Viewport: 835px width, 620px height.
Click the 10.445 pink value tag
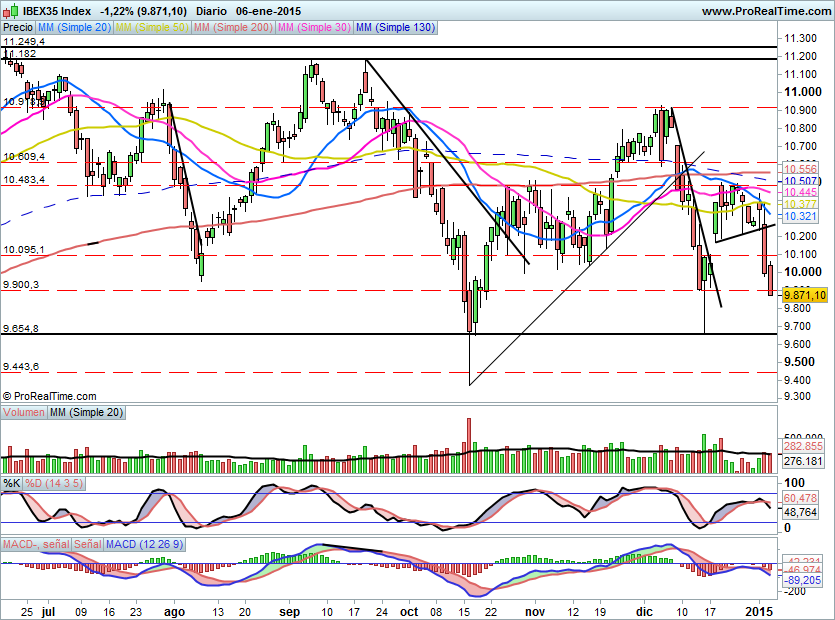pos(800,192)
